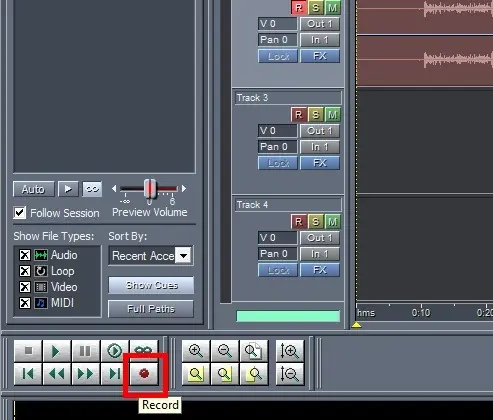Zoom to the right edge of selection
Viewport: 493px width, 420px height.
point(254,374)
